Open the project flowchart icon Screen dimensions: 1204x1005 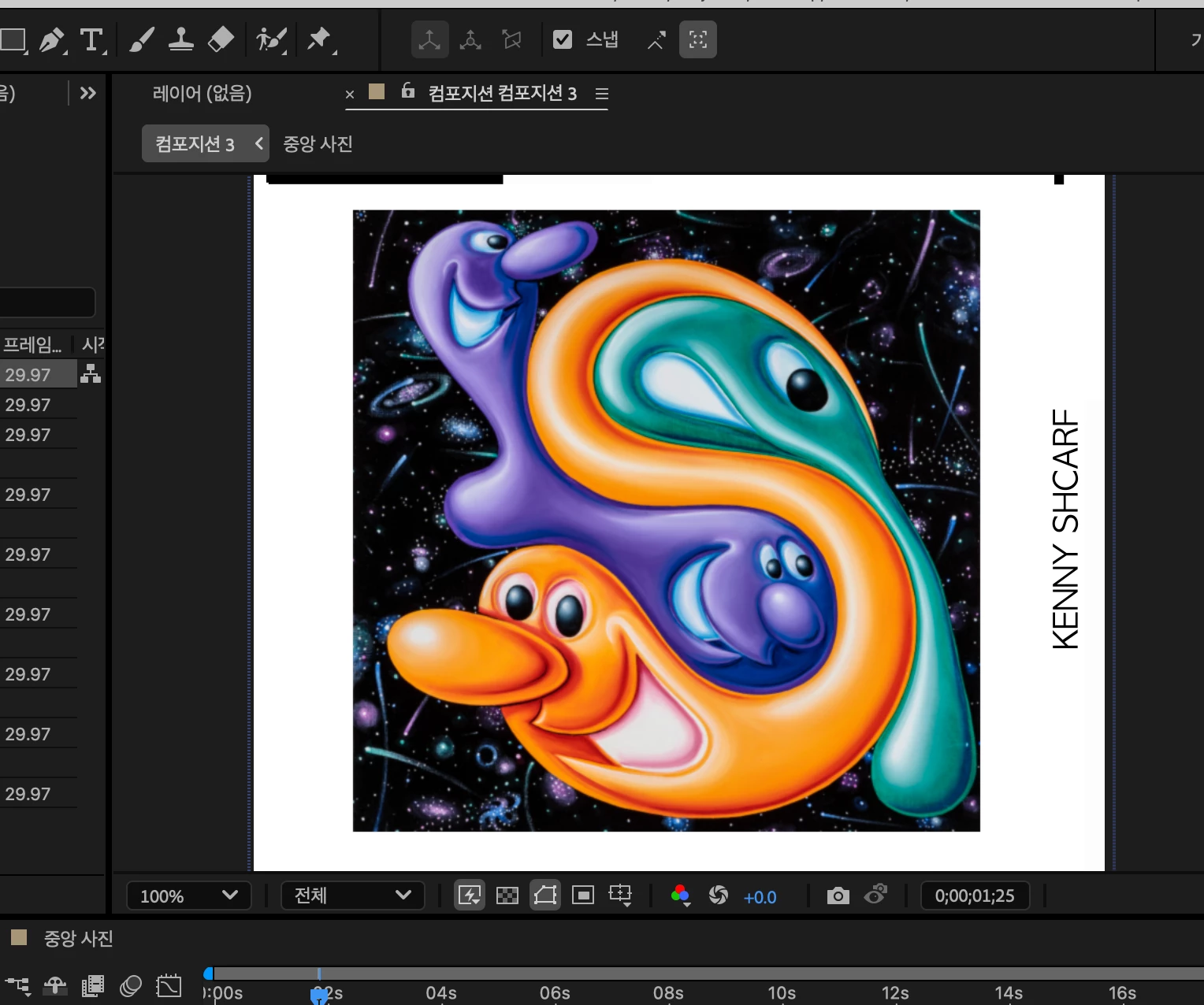(x=91, y=373)
